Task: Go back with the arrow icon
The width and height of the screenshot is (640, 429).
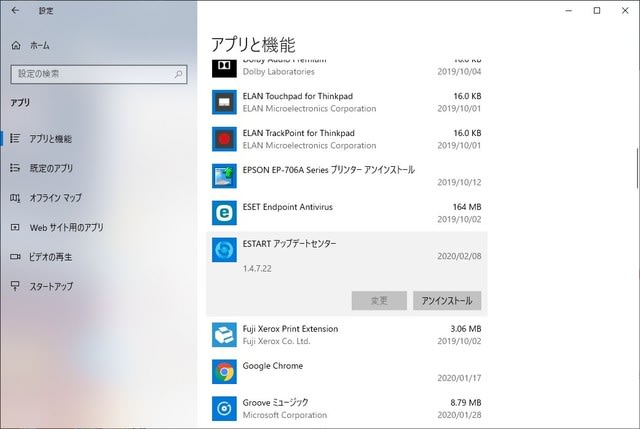Action: click(x=15, y=11)
